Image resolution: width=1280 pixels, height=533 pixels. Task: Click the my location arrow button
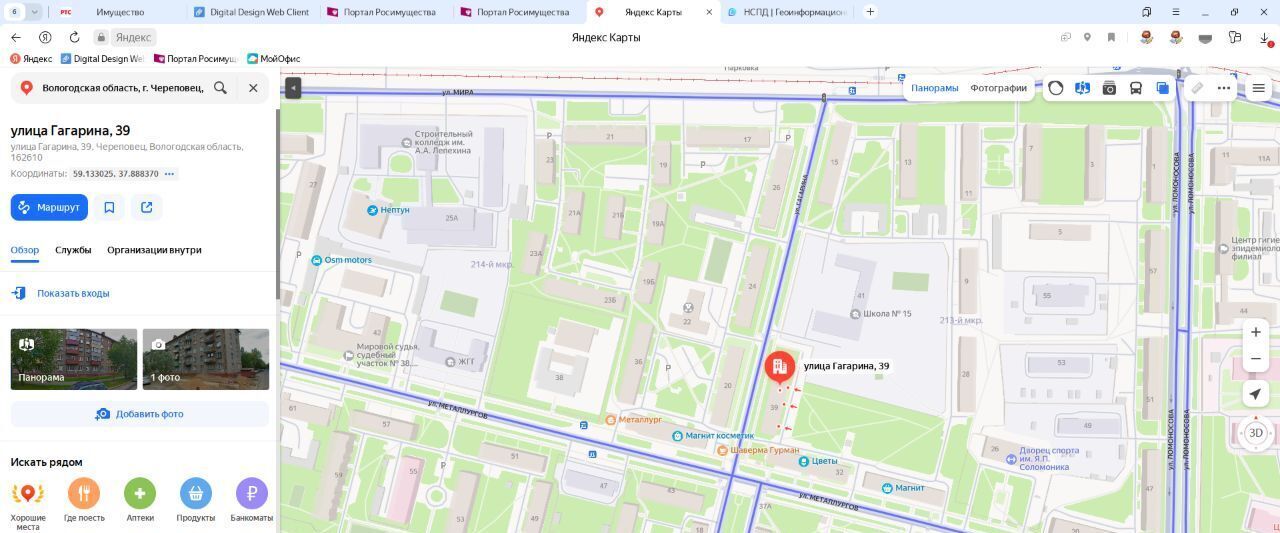(1256, 394)
